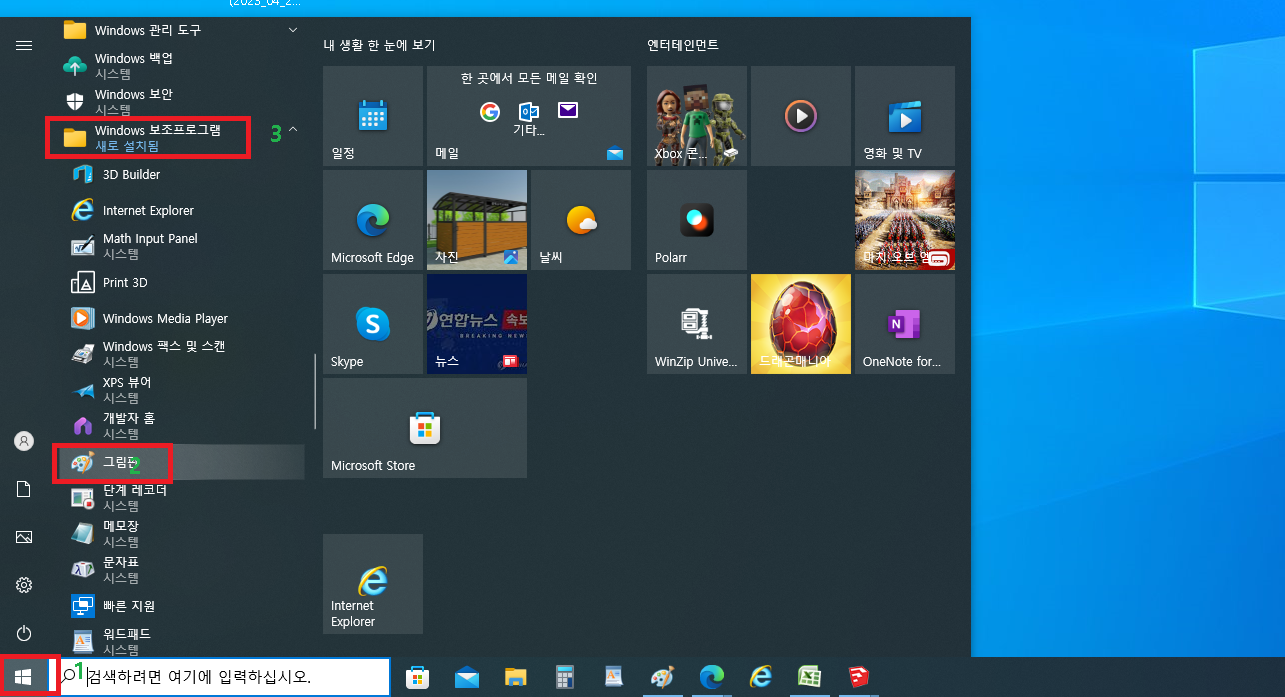Screen dimensions: 1285x697
Task: Open Settings gear in Start sidebar
Action: pos(24,585)
